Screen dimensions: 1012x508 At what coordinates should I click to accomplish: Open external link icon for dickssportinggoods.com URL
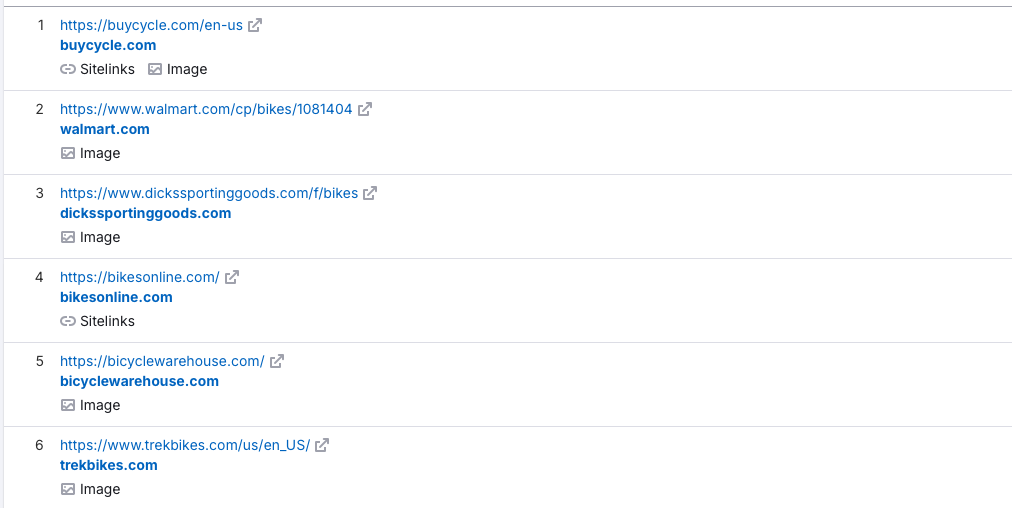point(370,193)
